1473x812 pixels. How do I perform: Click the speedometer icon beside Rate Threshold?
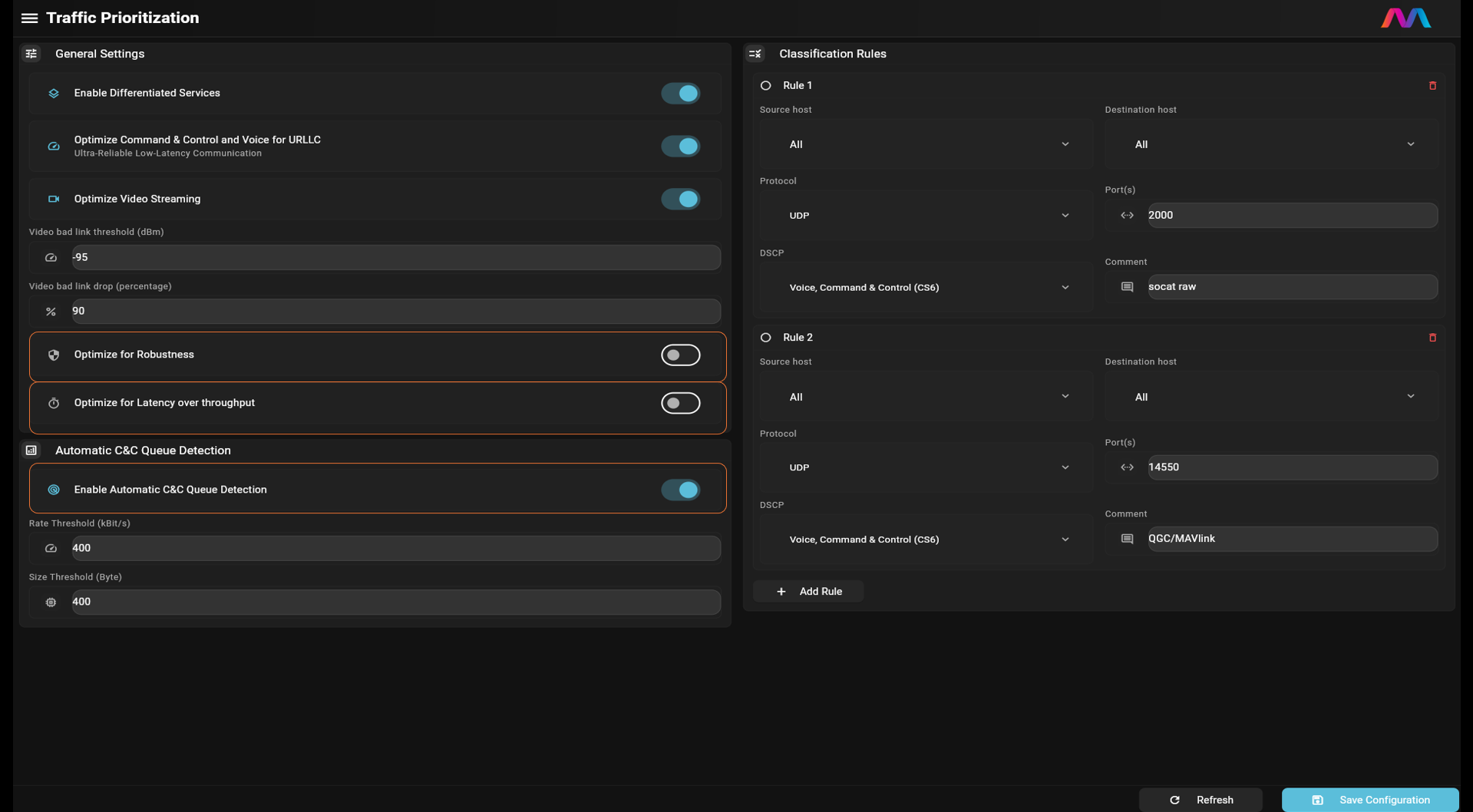pos(51,548)
